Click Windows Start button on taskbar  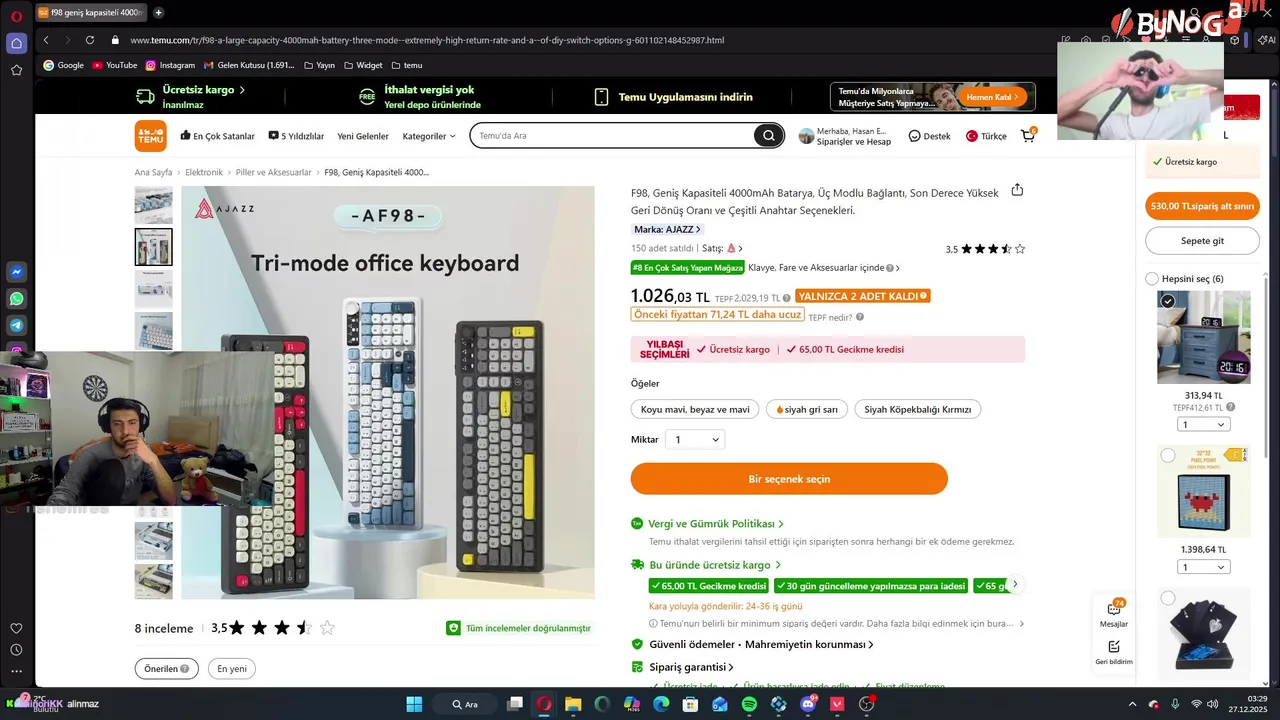[414, 704]
